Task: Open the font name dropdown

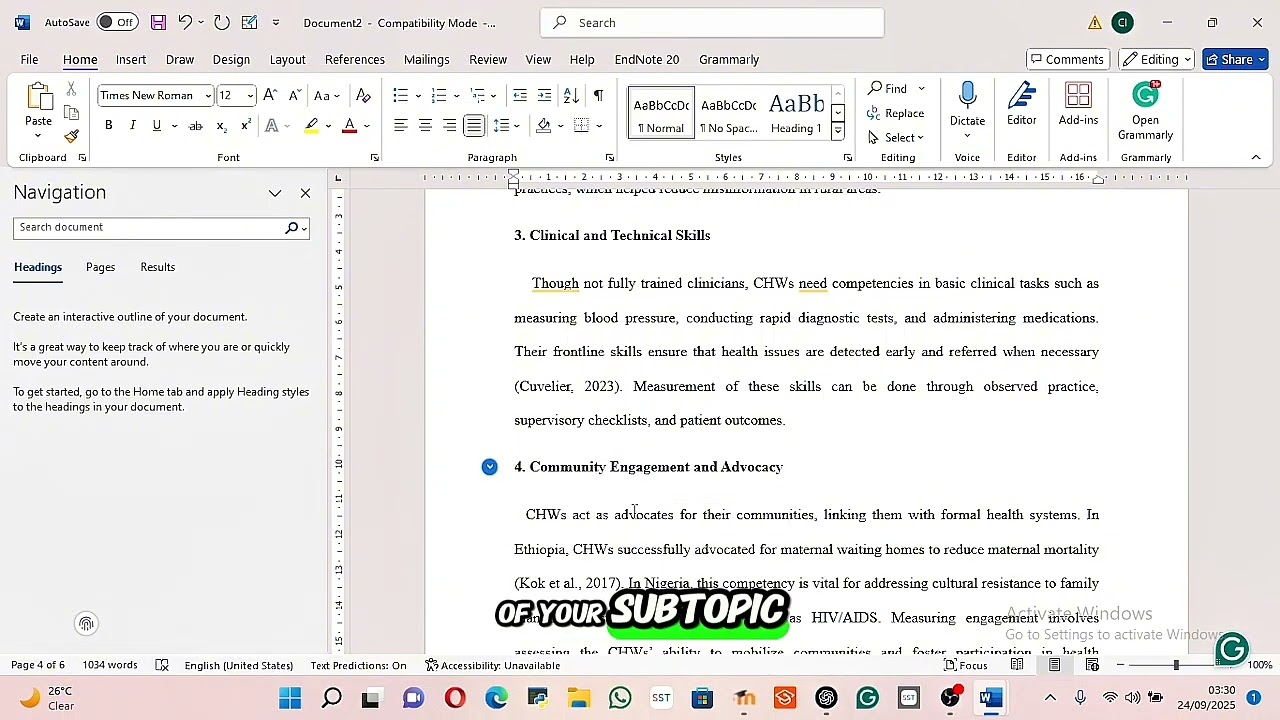Action: [x=208, y=96]
